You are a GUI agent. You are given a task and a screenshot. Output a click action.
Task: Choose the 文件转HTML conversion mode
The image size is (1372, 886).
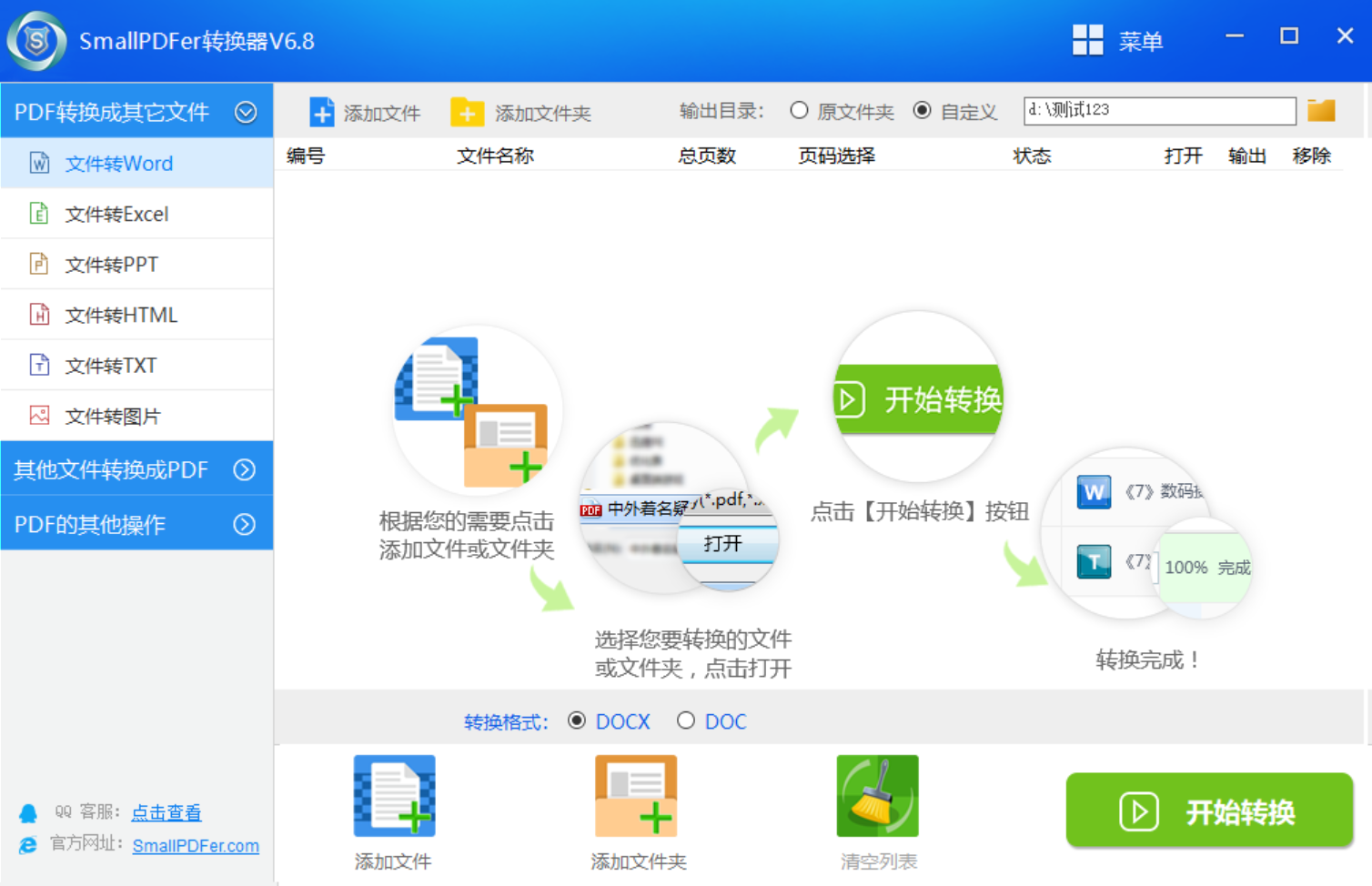119,315
